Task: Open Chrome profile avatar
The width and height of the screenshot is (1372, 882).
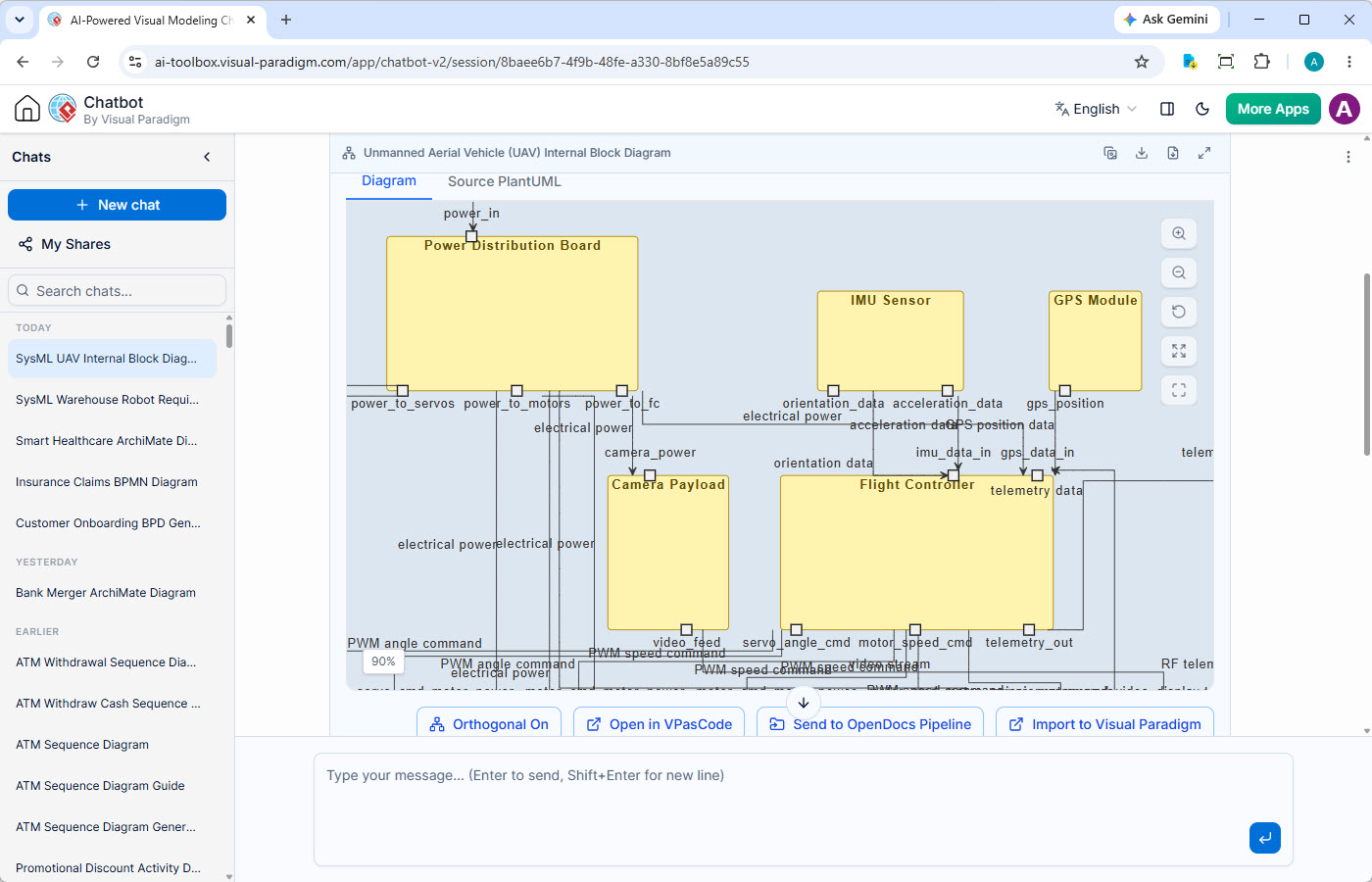Action: (1314, 62)
